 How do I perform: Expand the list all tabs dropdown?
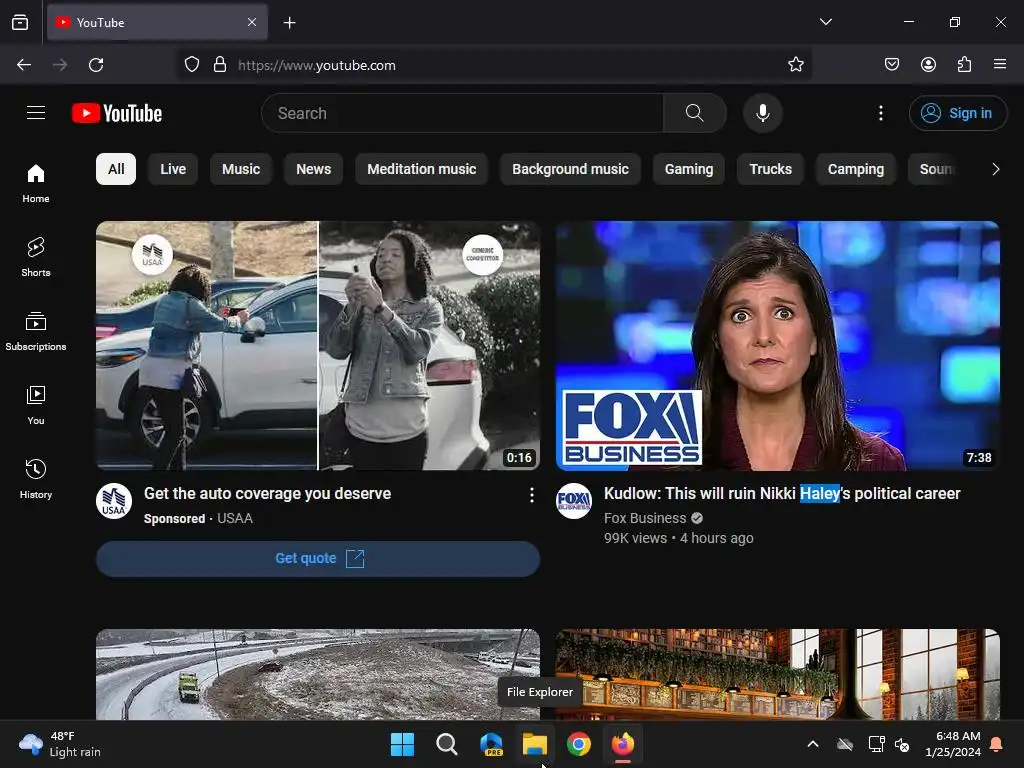click(825, 22)
